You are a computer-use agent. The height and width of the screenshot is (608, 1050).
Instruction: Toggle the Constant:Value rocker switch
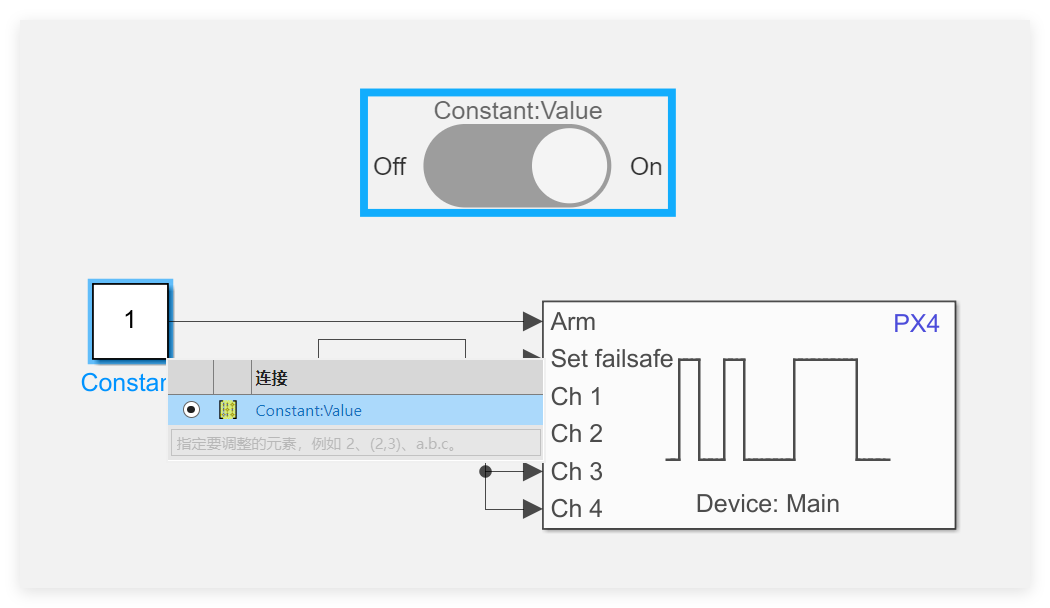coord(516,166)
